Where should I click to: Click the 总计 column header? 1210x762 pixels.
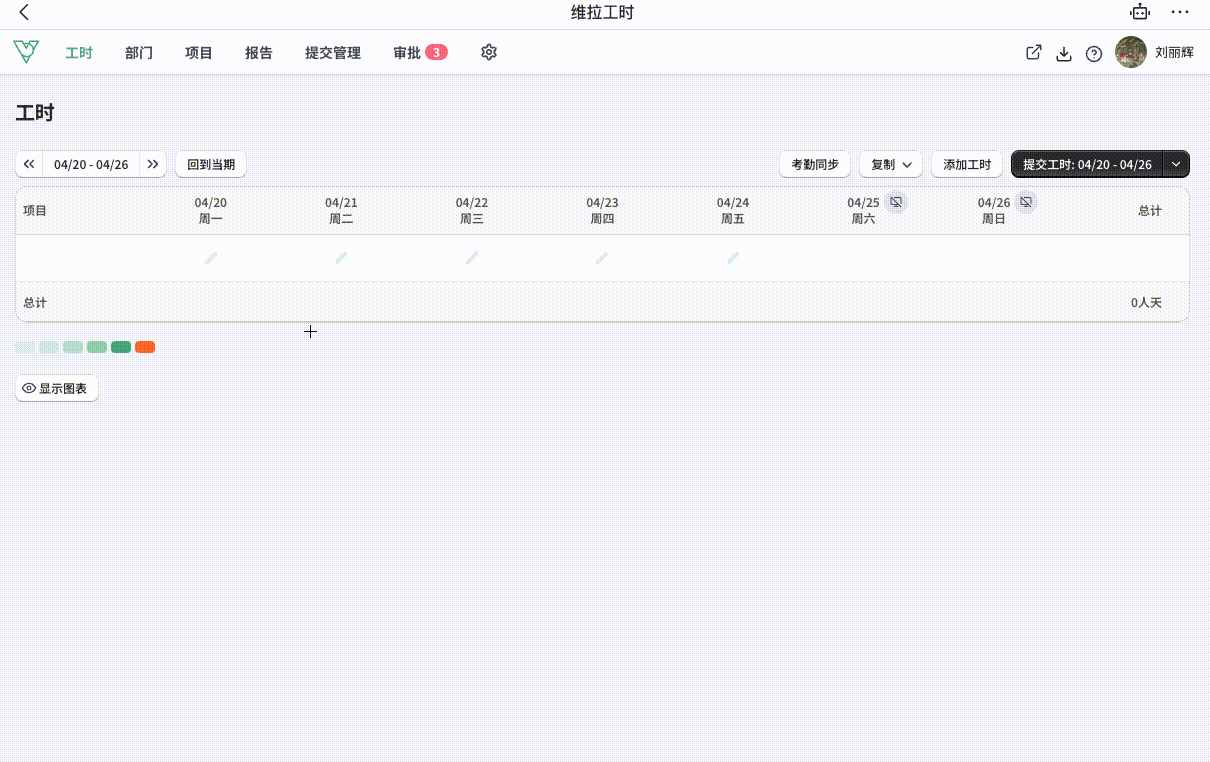[1150, 211]
